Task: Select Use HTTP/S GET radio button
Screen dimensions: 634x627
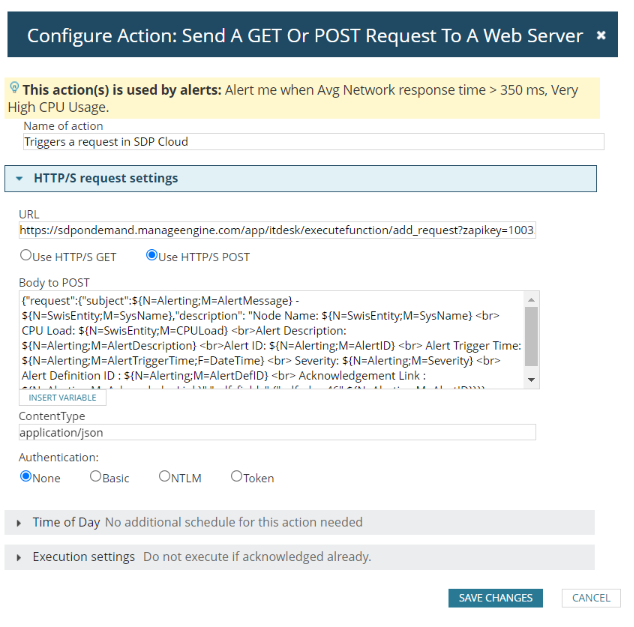Action: click(x=26, y=255)
